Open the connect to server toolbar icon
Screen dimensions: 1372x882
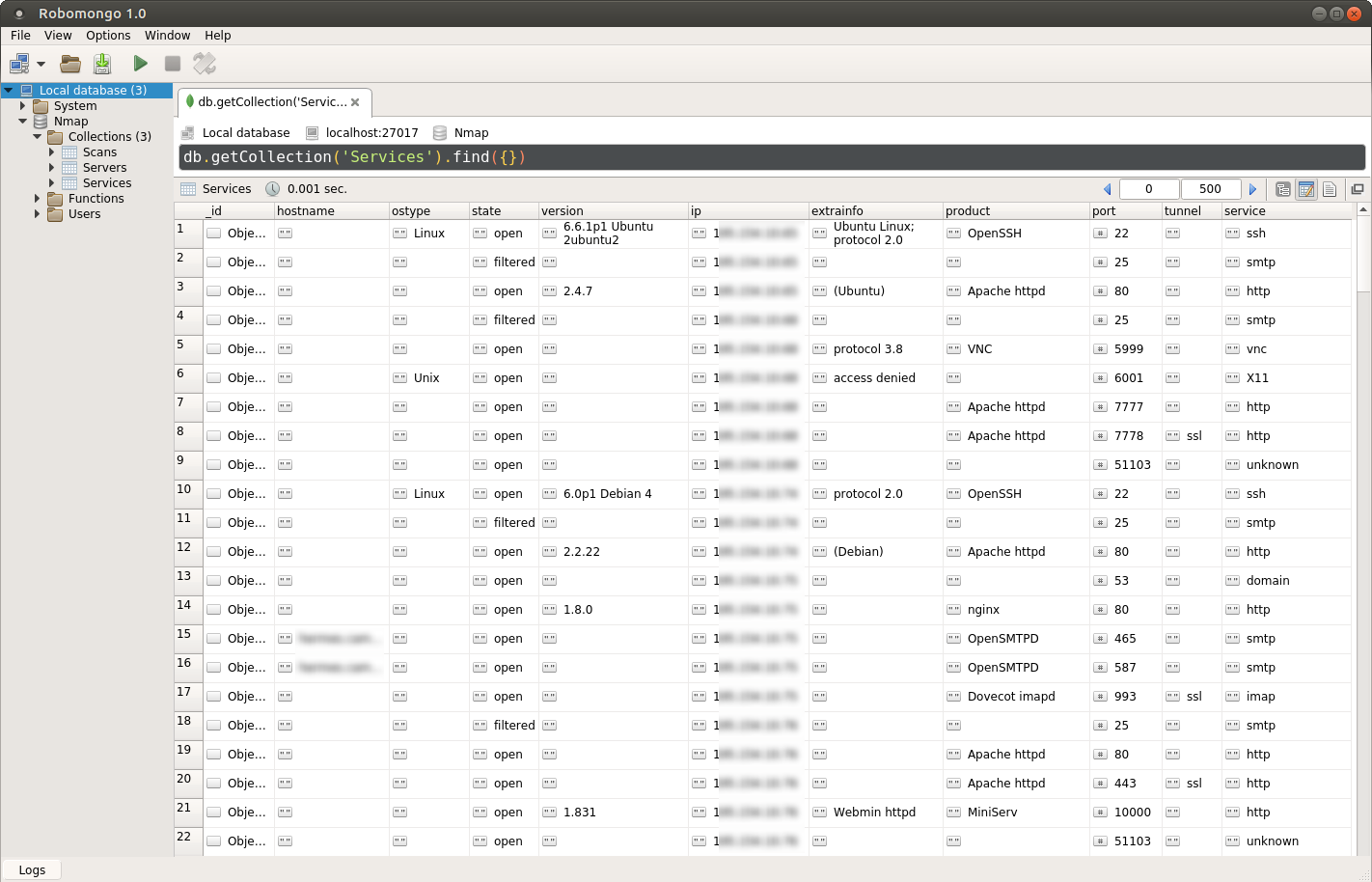(x=19, y=64)
